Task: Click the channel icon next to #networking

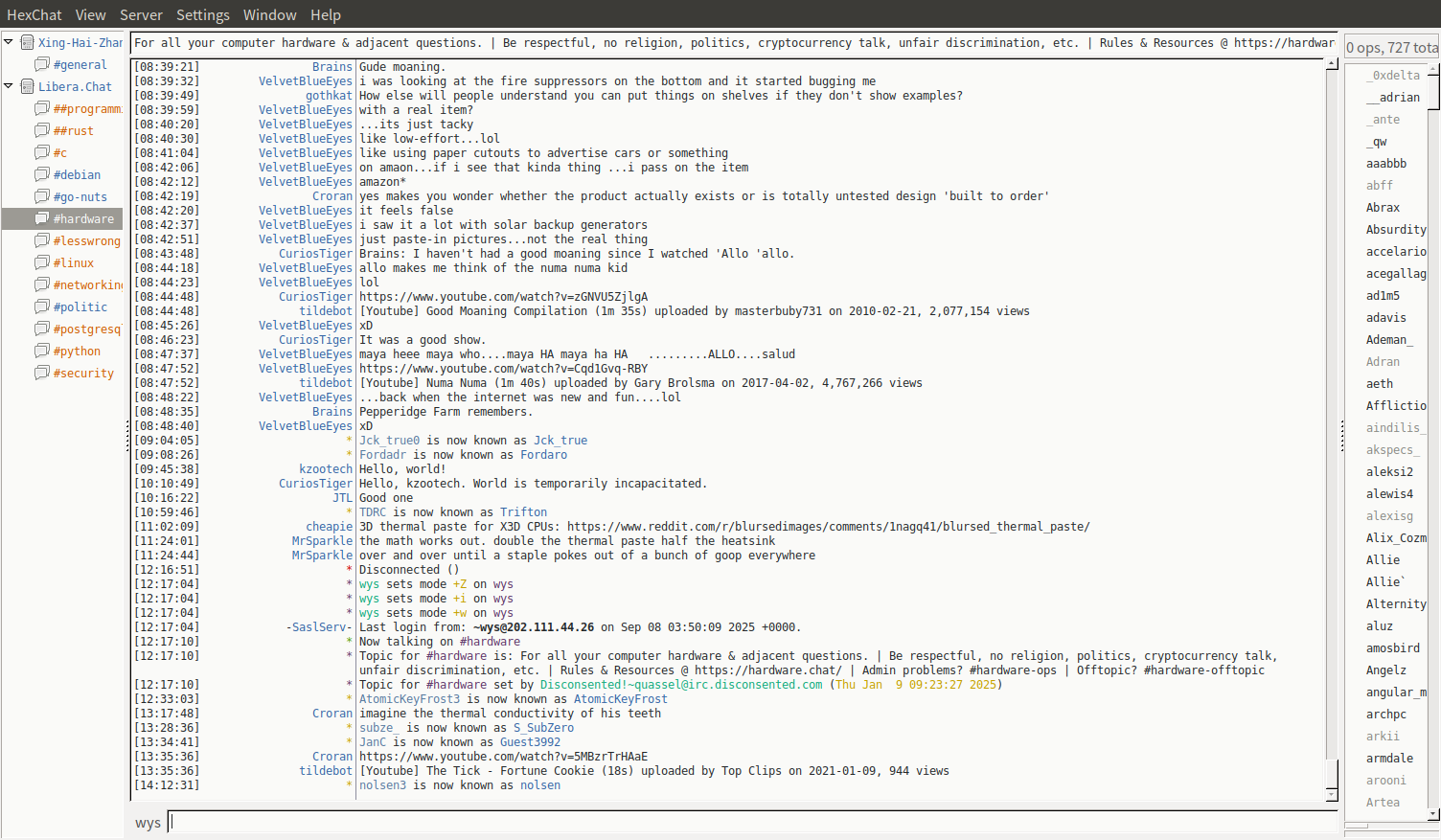Action: tap(42, 284)
